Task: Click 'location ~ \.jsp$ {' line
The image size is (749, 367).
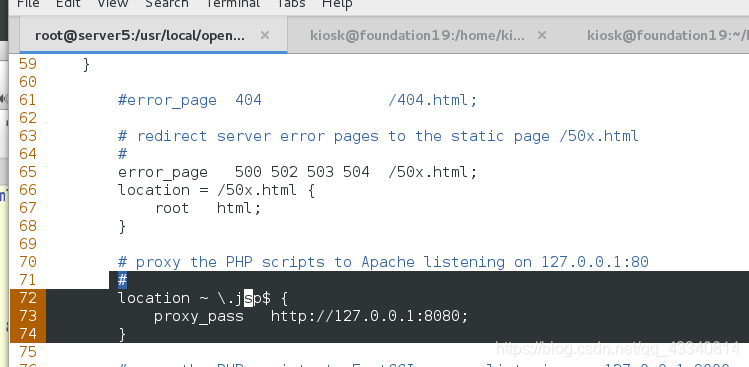Action: click(x=203, y=298)
